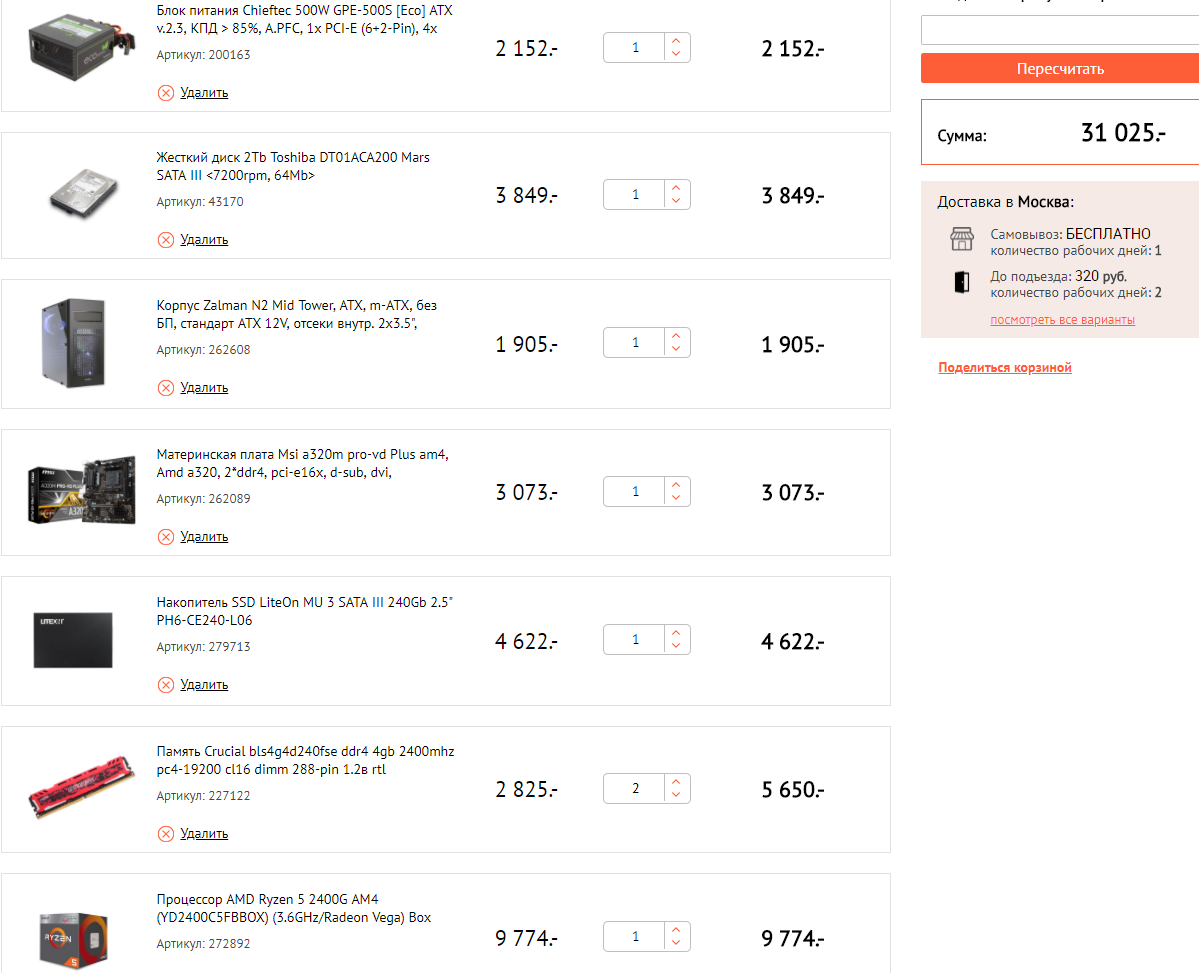Click delete icon for LiteOn SSD
The image size is (1199, 973).
(166, 685)
